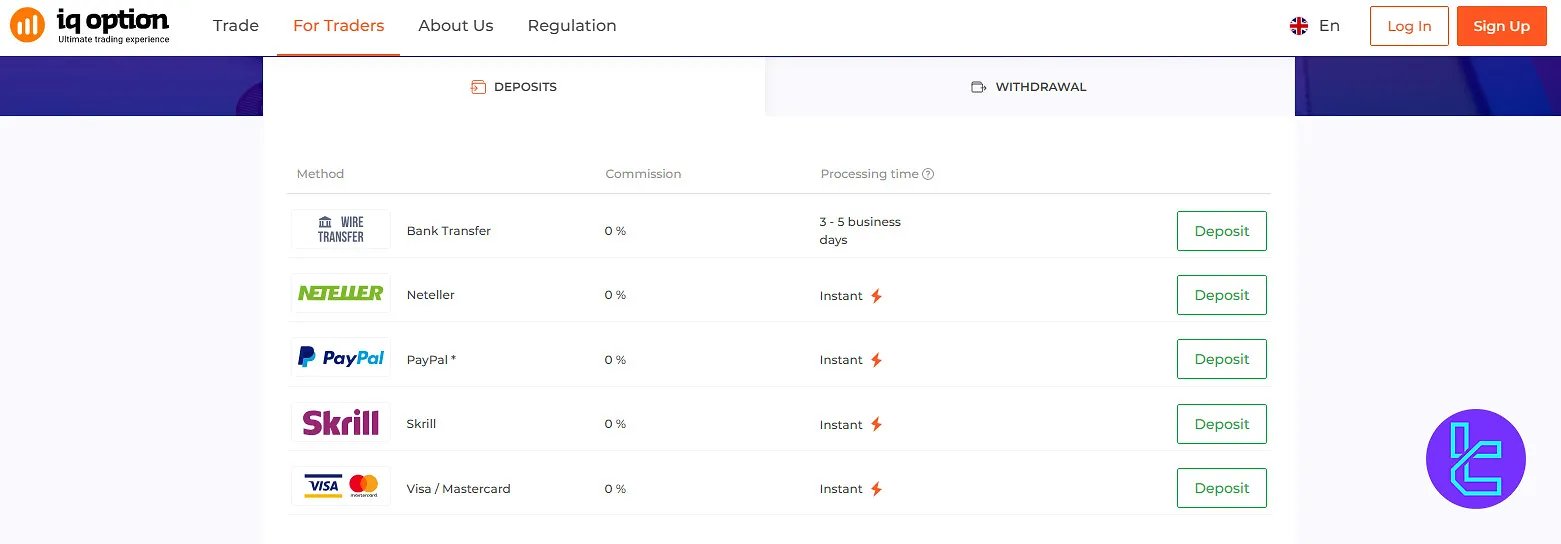Click Deposit for Skrill
1561x544 pixels.
[1221, 424]
